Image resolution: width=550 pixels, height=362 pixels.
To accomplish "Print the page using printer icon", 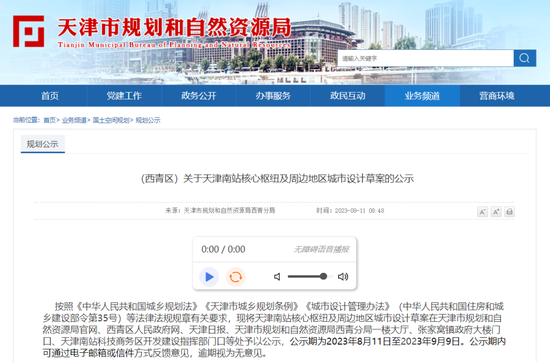I will pos(510,212).
